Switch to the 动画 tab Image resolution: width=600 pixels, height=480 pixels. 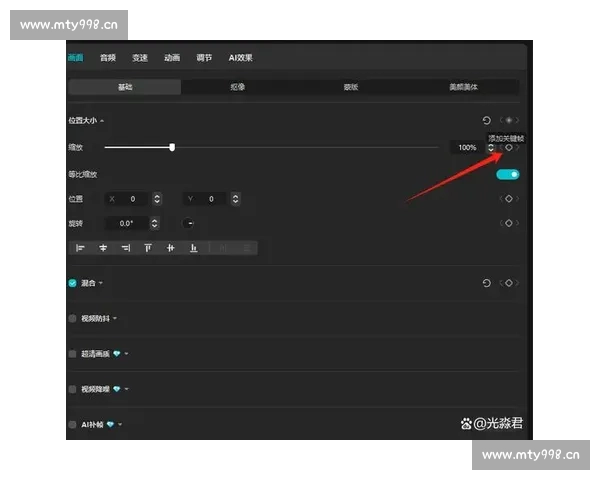point(172,58)
